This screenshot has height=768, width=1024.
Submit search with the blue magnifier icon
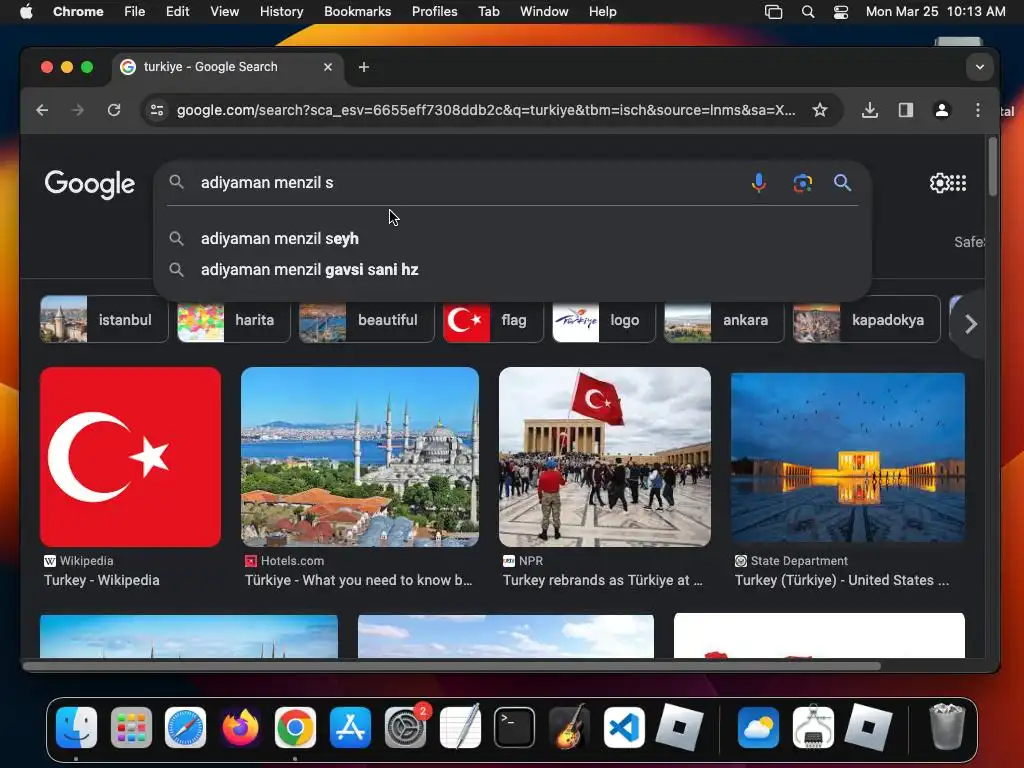(x=842, y=183)
